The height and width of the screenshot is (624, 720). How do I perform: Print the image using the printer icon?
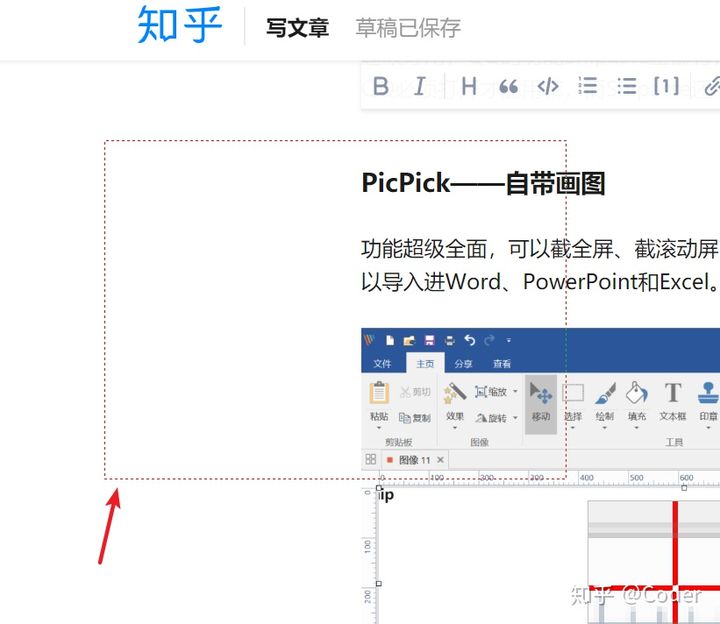[x=450, y=340]
